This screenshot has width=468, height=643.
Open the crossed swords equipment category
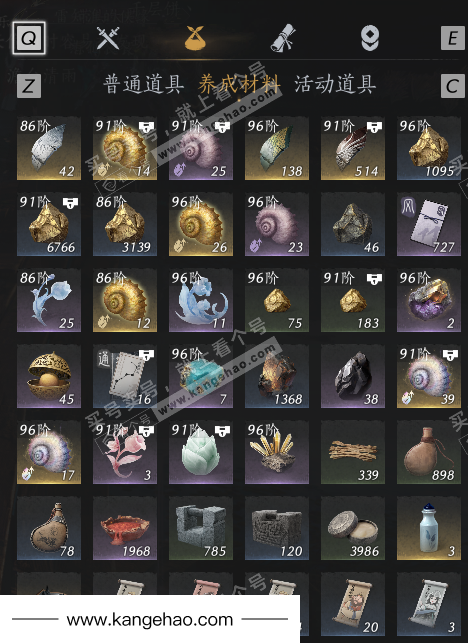pos(108,39)
